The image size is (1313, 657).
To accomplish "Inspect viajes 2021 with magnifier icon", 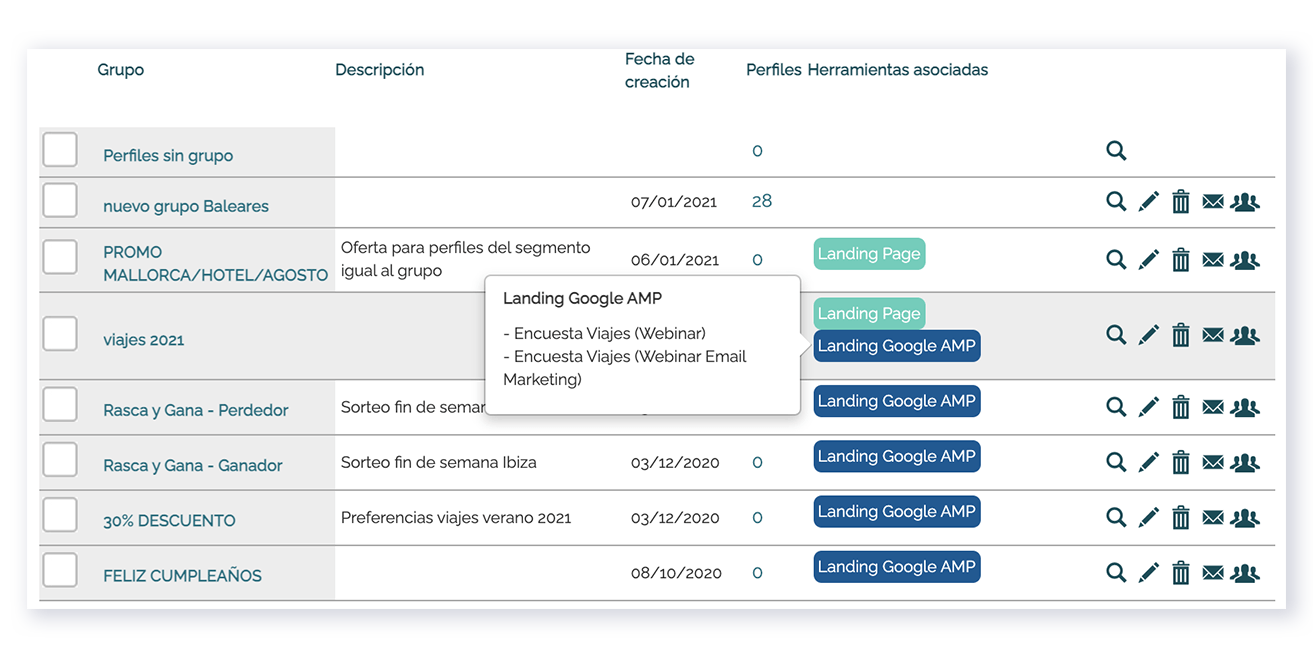I will pyautogui.click(x=1116, y=335).
